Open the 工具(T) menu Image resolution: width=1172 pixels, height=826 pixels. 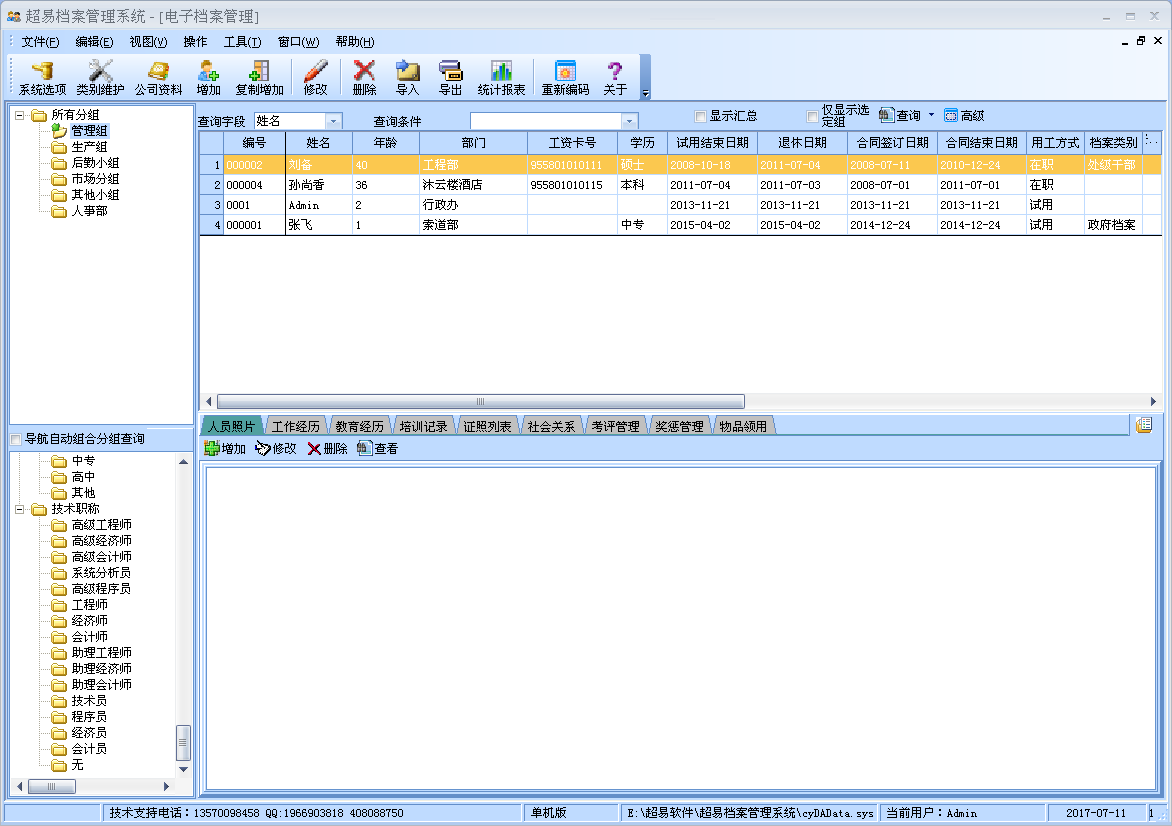tap(242, 42)
